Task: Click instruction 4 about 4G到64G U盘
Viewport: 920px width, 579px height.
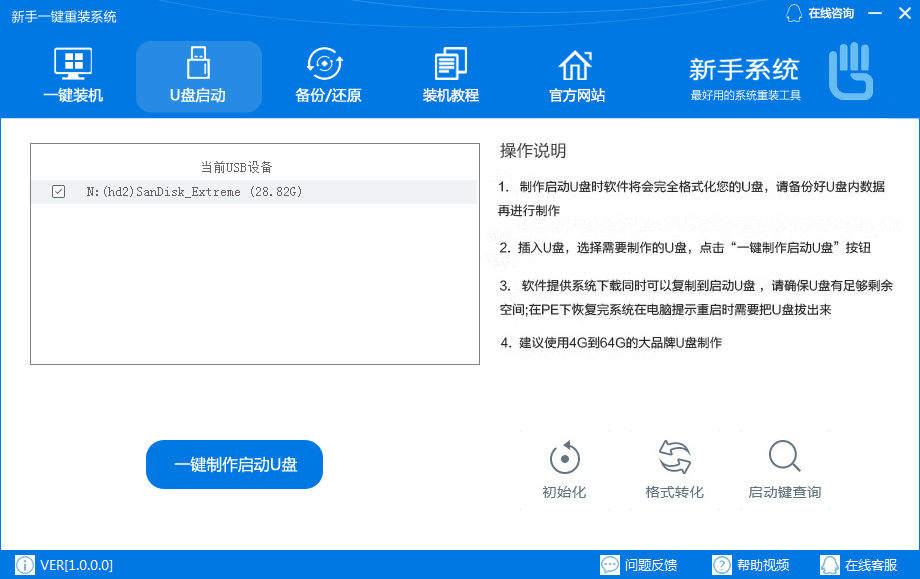Action: point(611,343)
